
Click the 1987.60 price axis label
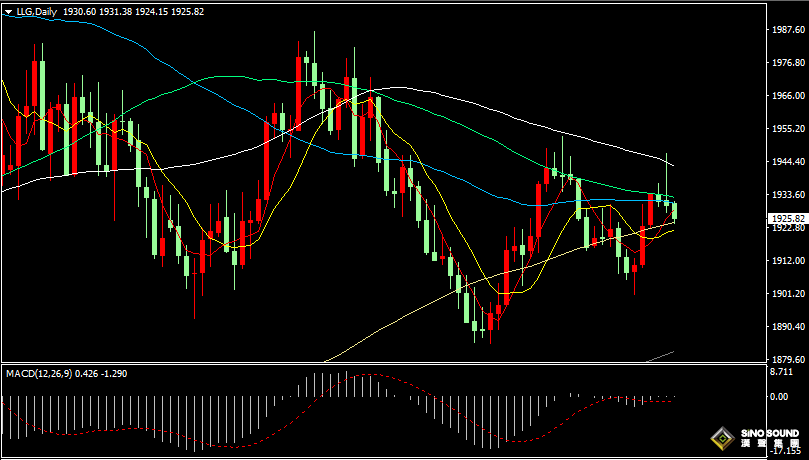(x=788, y=31)
